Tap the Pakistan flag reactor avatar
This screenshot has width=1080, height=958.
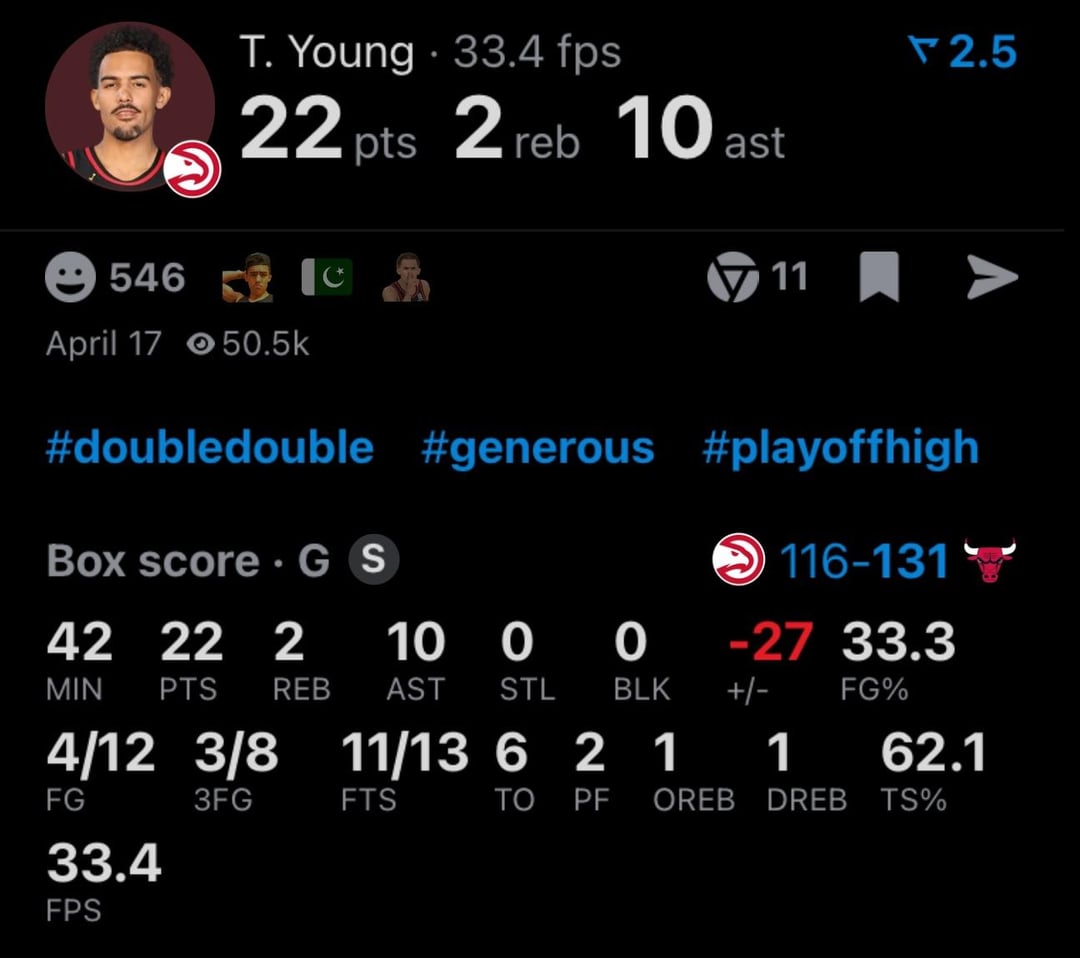click(326, 277)
